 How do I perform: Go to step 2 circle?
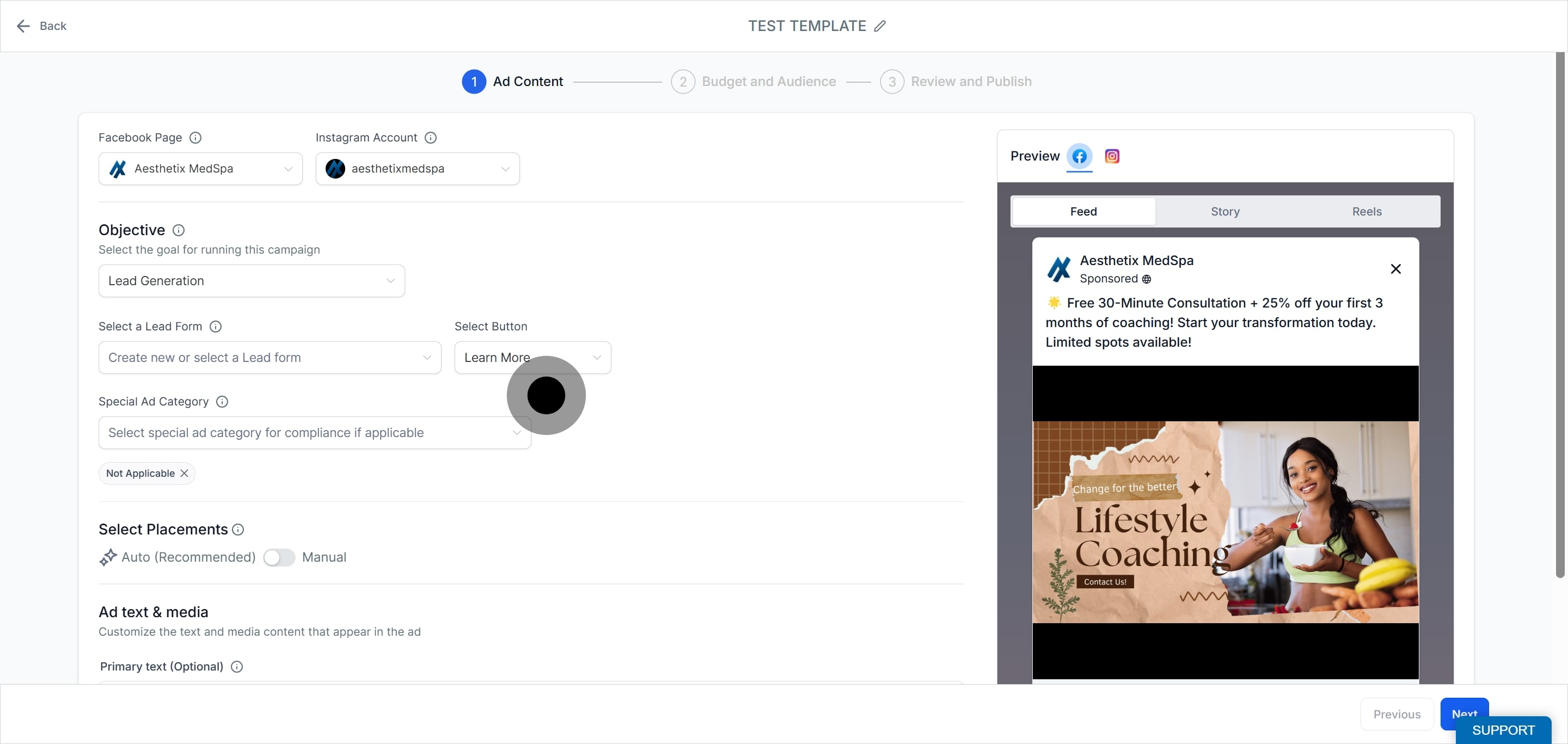coord(683,82)
